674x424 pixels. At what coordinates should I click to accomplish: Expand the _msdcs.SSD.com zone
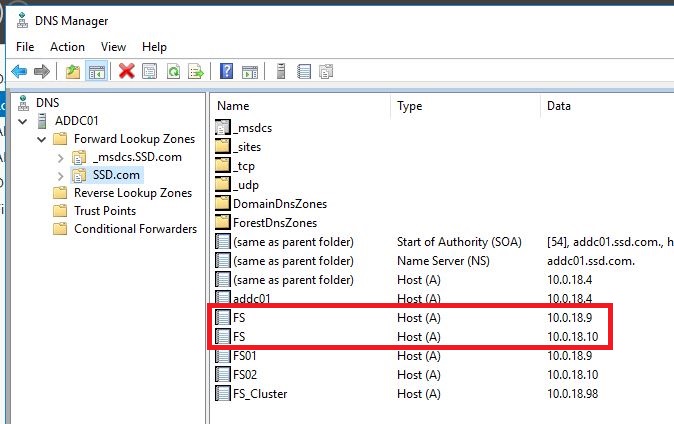(x=61, y=158)
